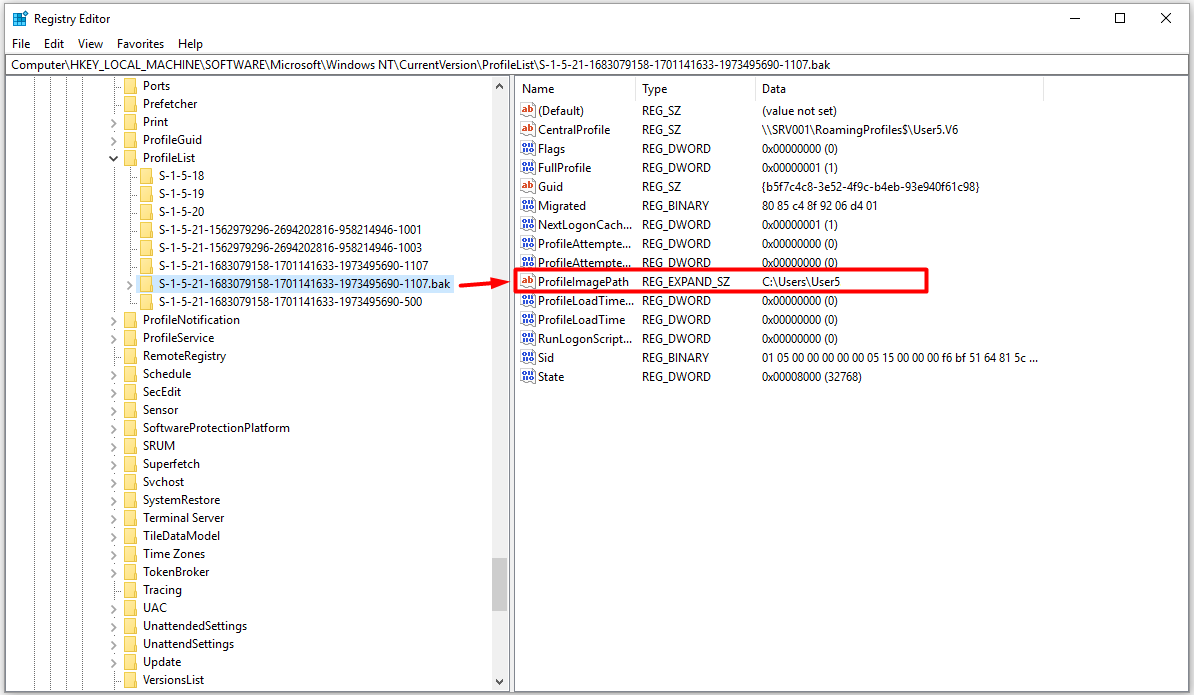Click the REG_EXPAND_SZ type cell
1194x695 pixels.
[x=685, y=282]
